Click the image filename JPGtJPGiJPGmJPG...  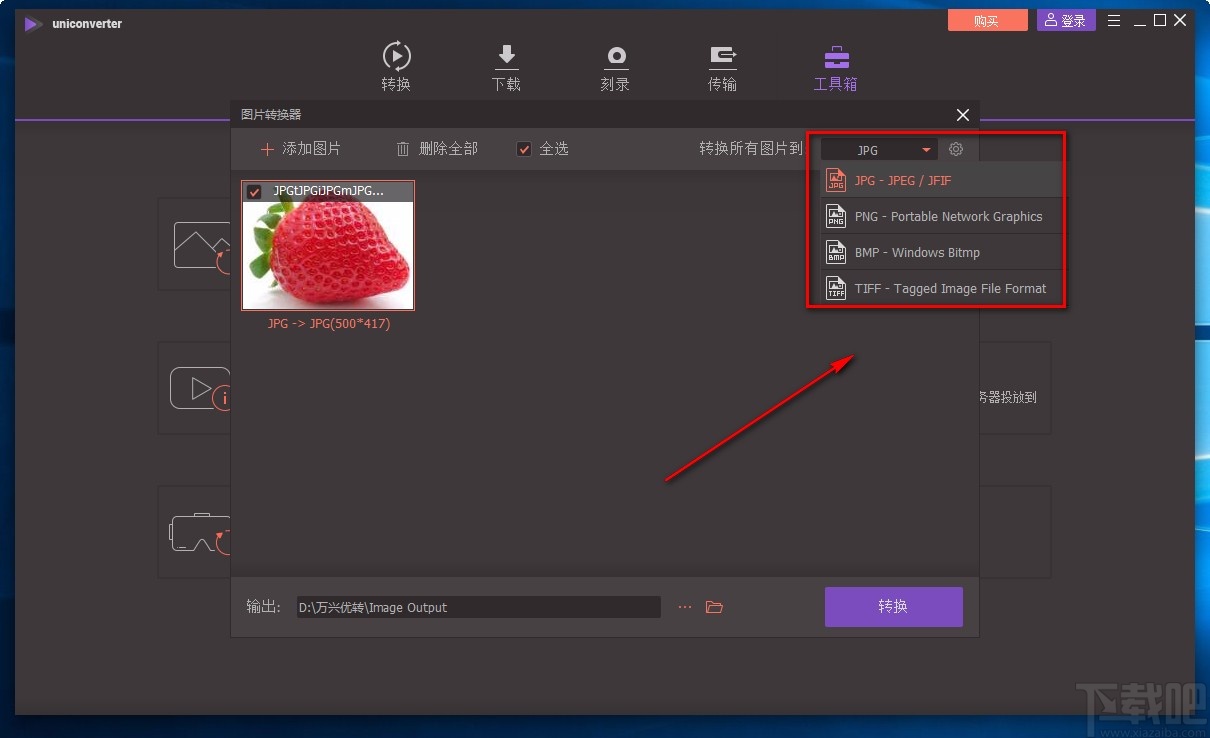point(328,191)
